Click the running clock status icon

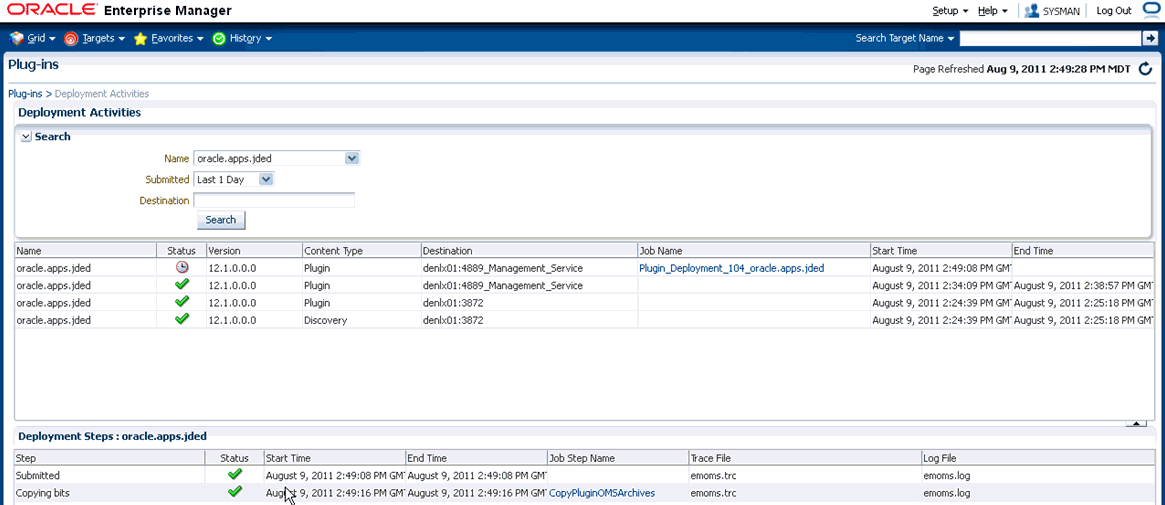(182, 267)
